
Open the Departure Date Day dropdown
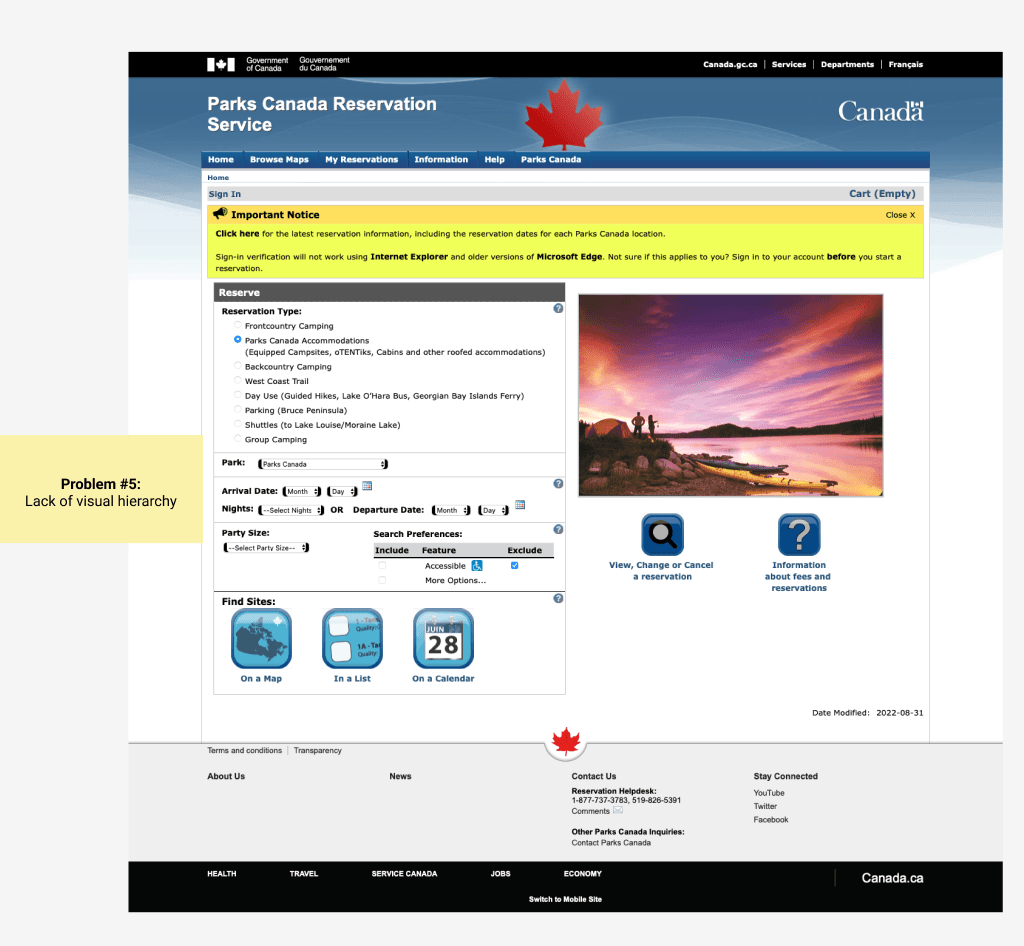tap(494, 510)
